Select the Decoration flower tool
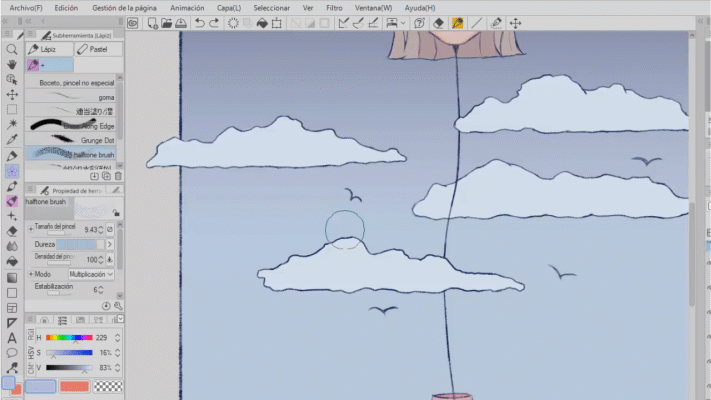This screenshot has width=711, height=400. (x=12, y=171)
